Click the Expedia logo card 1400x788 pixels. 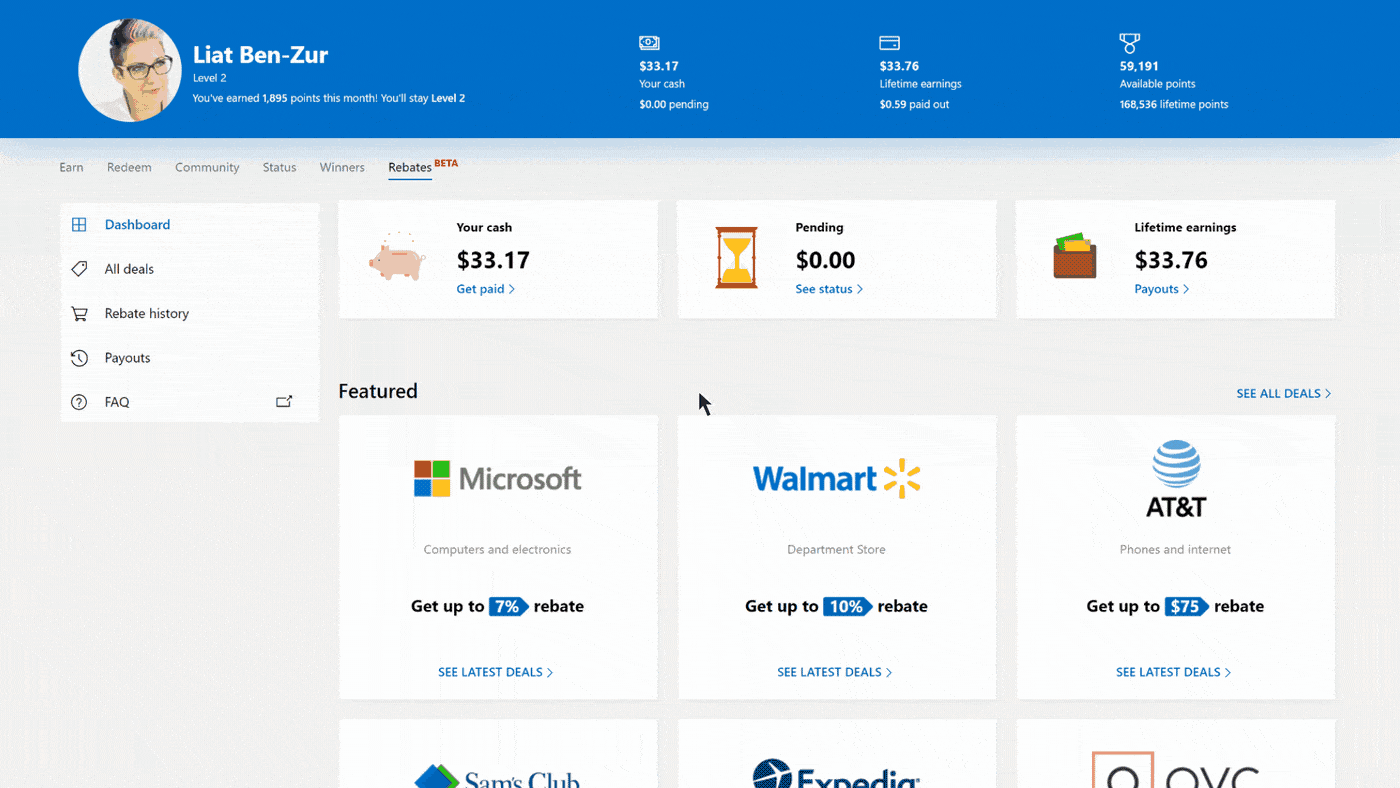[x=836, y=774]
